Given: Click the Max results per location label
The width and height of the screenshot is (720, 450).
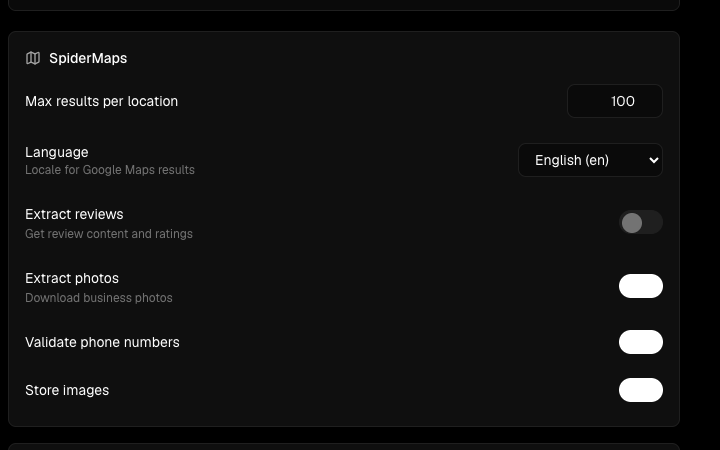Looking at the screenshot, I should [101, 101].
